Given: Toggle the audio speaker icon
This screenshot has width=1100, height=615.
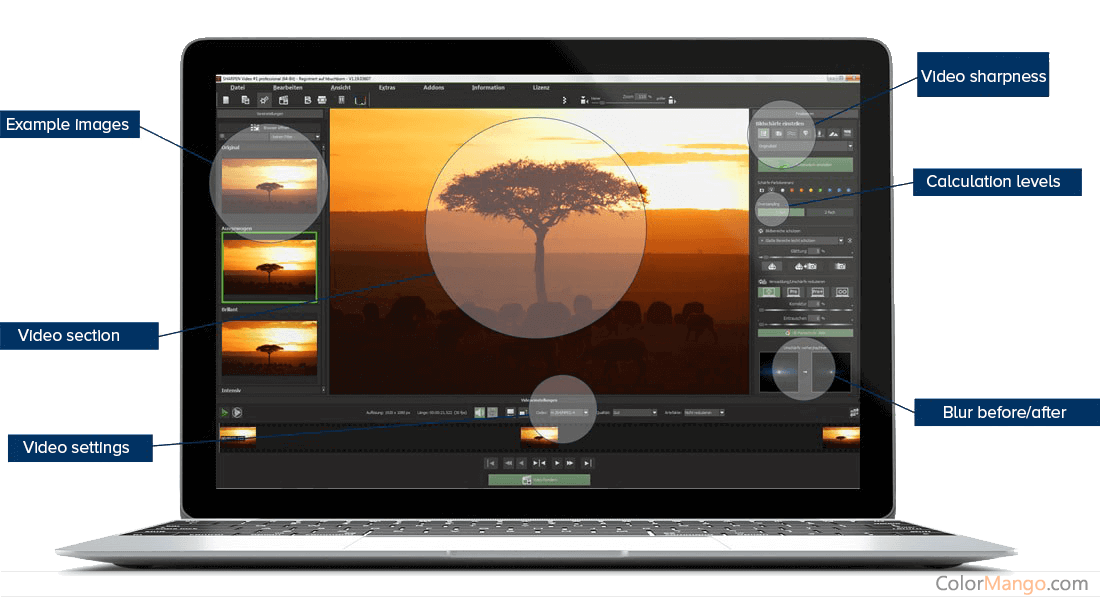Looking at the screenshot, I should (479, 412).
